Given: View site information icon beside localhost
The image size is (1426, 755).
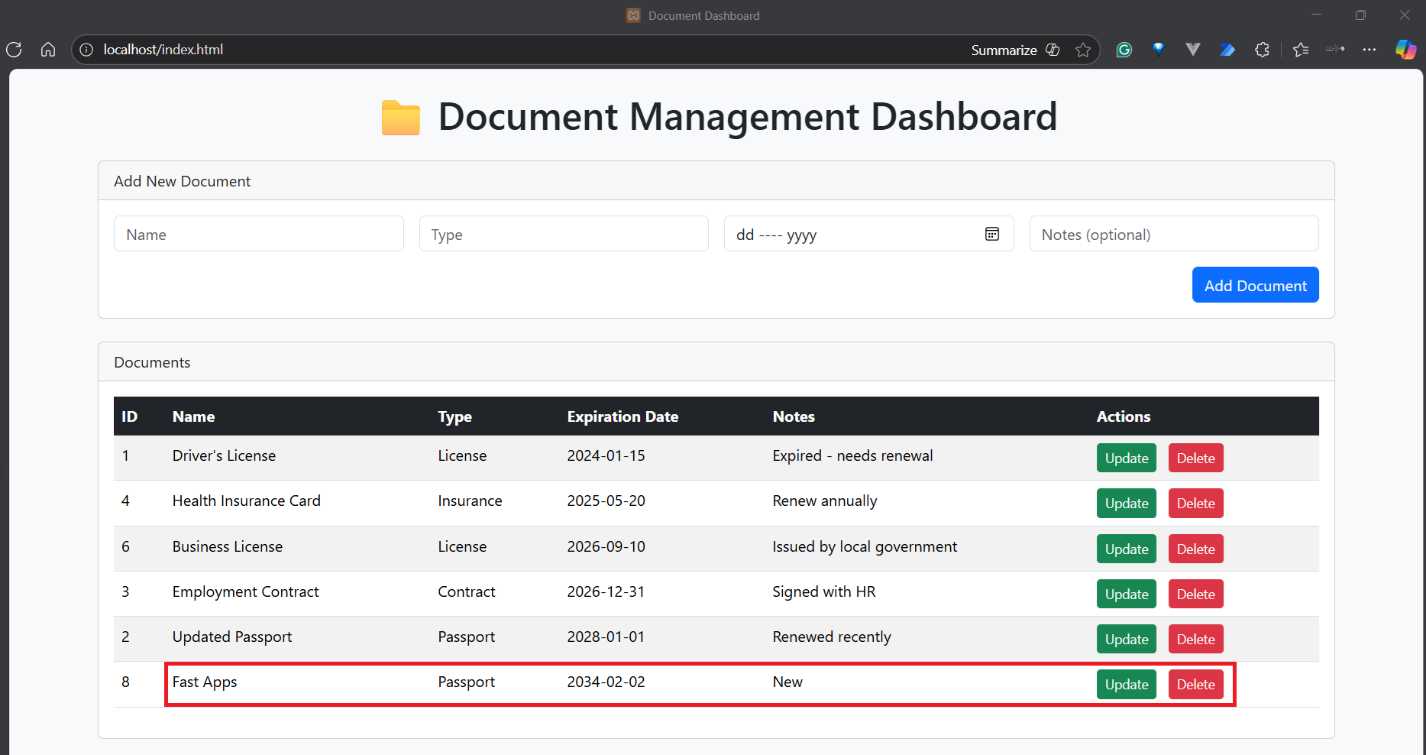Looking at the screenshot, I should pos(86,50).
